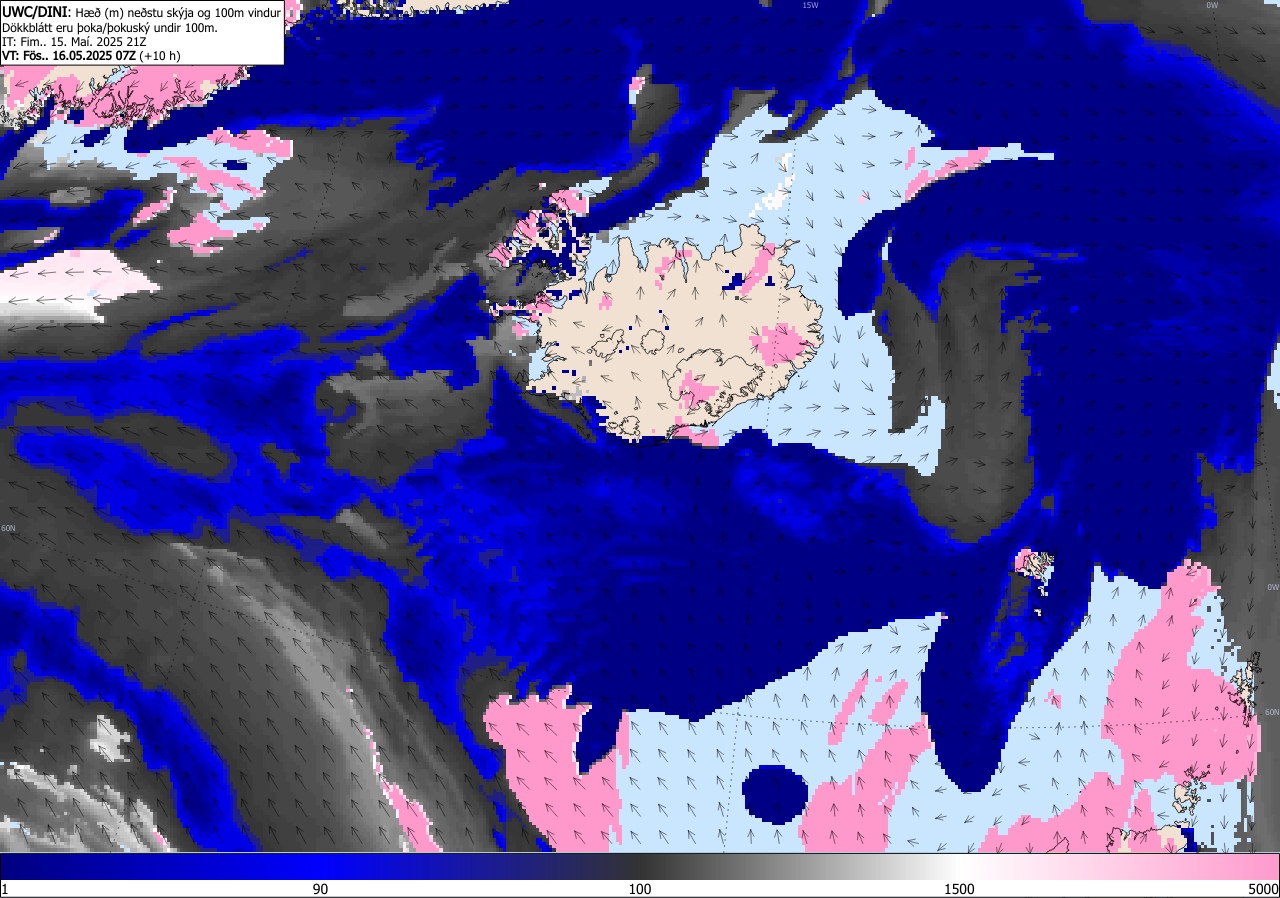Screen dimensions: 1280x898
Task: Click the UWC/DINI title in the legend box
Action: [x=36, y=11]
